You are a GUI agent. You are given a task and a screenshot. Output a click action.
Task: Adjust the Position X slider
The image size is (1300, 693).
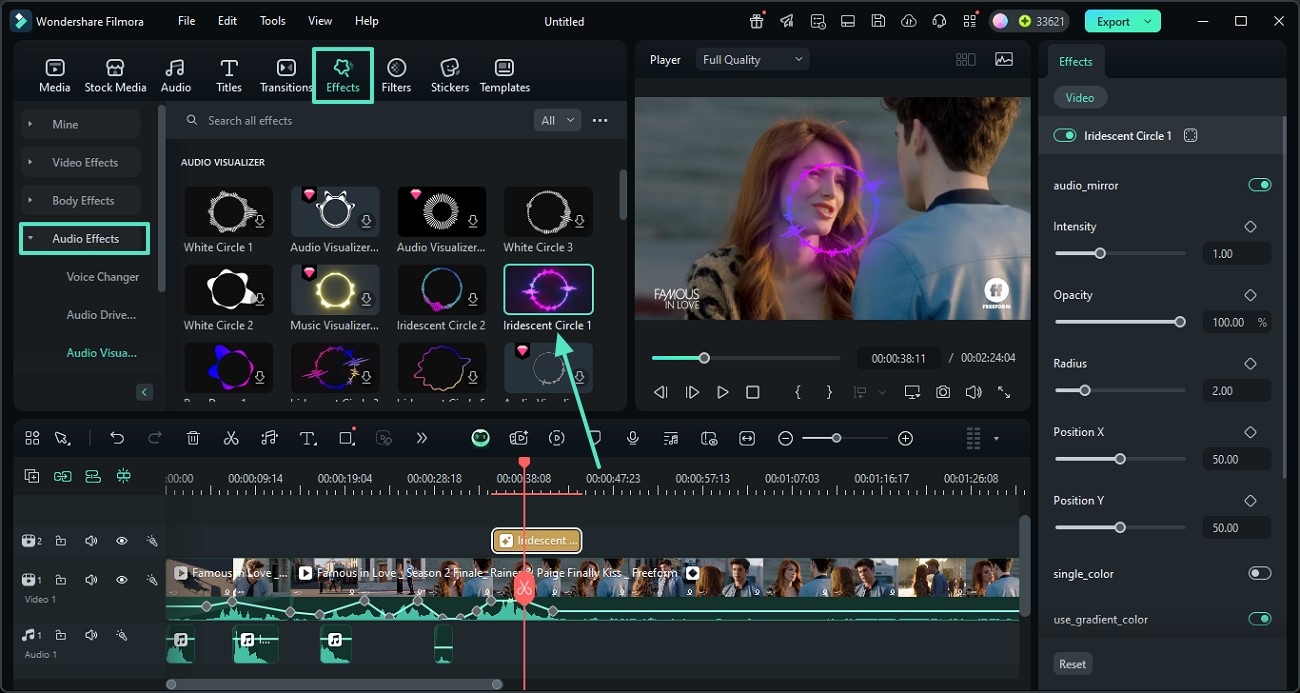pyautogui.click(x=1120, y=459)
